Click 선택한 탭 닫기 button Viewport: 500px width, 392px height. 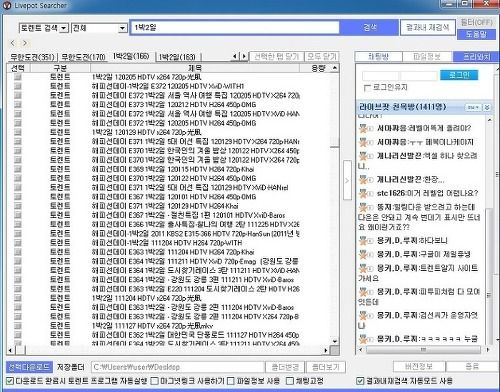pos(277,56)
